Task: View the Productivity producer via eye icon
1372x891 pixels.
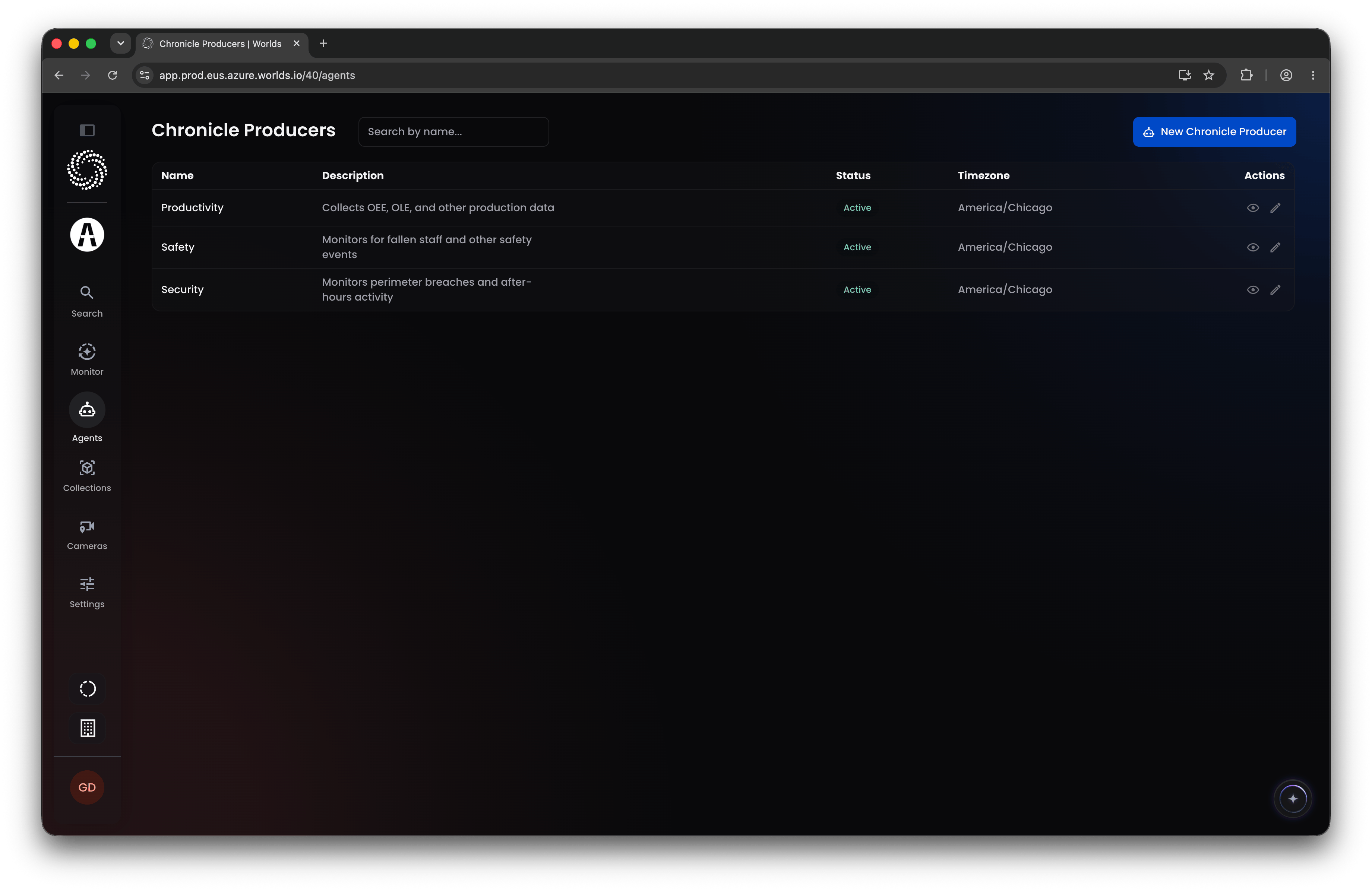Action: click(x=1253, y=208)
